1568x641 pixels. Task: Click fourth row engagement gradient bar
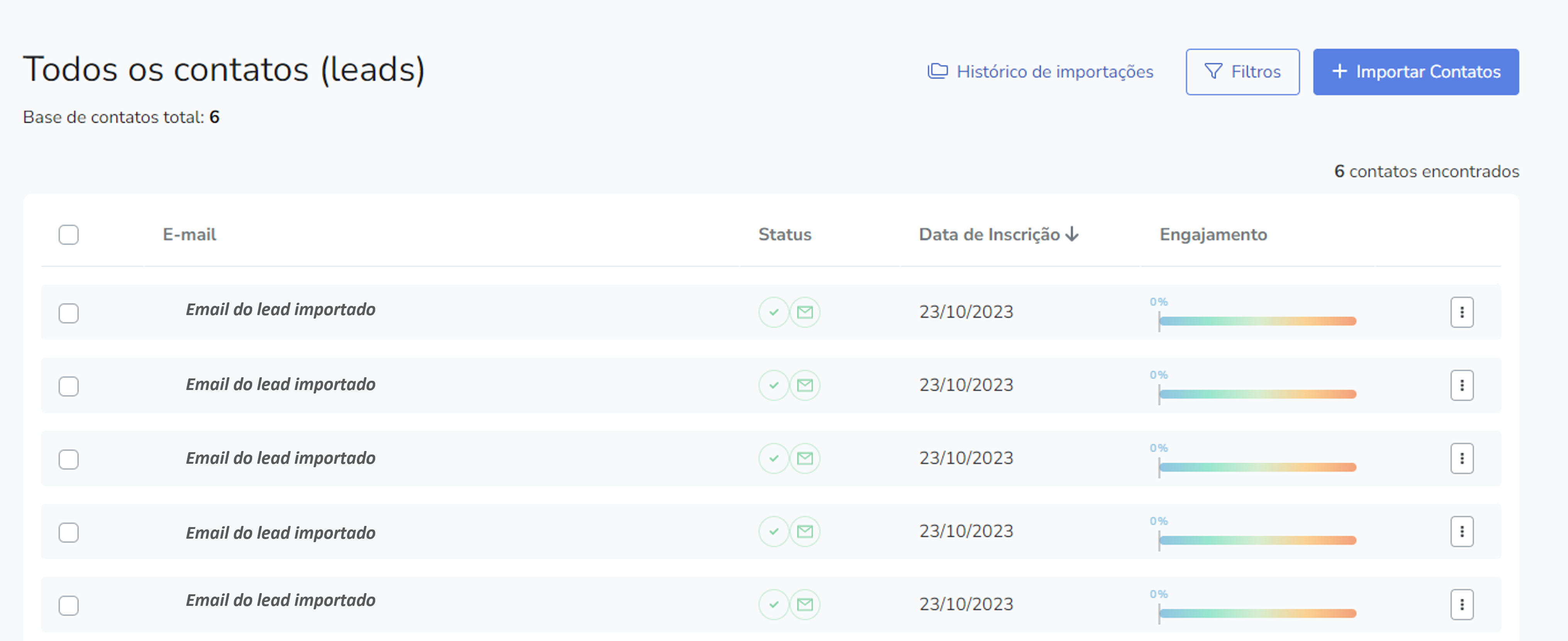pyautogui.click(x=1257, y=541)
